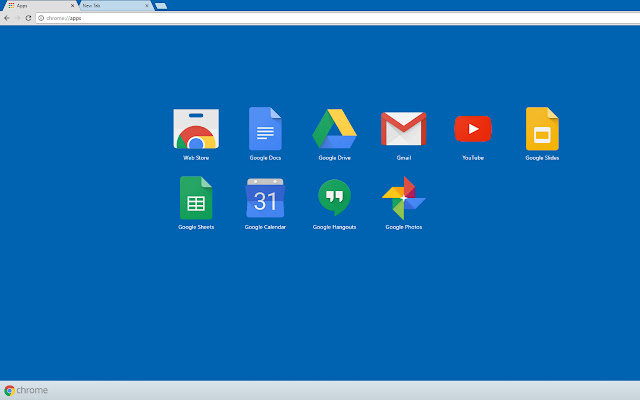The width and height of the screenshot is (640, 400).
Task: Click the "Google Slides" label
Action: pyautogui.click(x=542, y=158)
